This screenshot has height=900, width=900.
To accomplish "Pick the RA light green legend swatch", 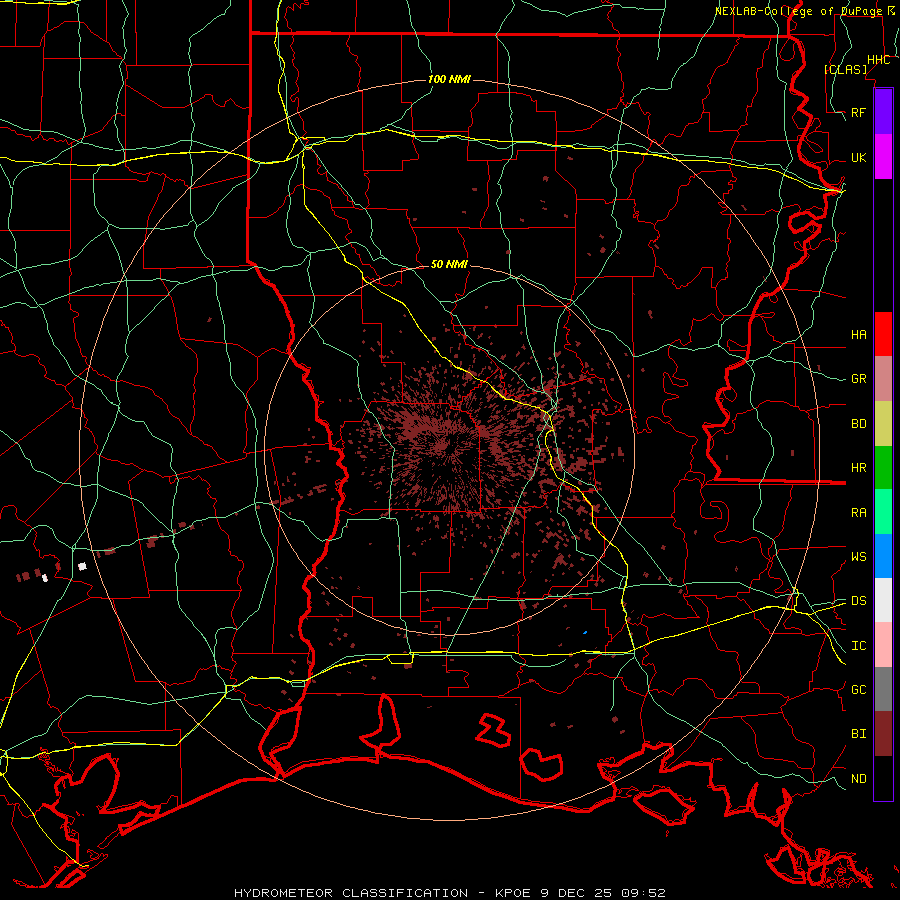I will coord(883,512).
